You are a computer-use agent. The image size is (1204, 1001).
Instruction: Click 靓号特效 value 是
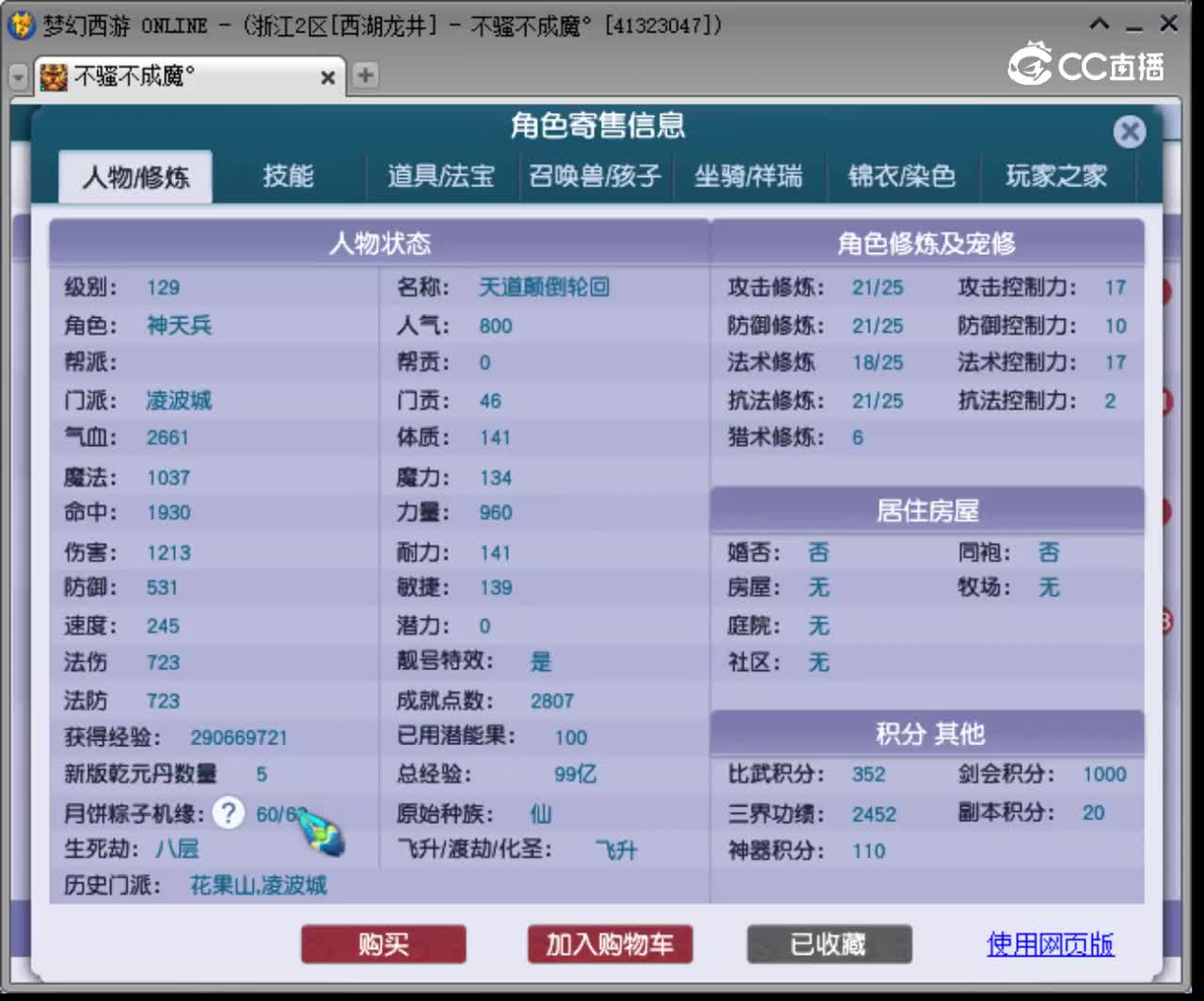click(541, 661)
